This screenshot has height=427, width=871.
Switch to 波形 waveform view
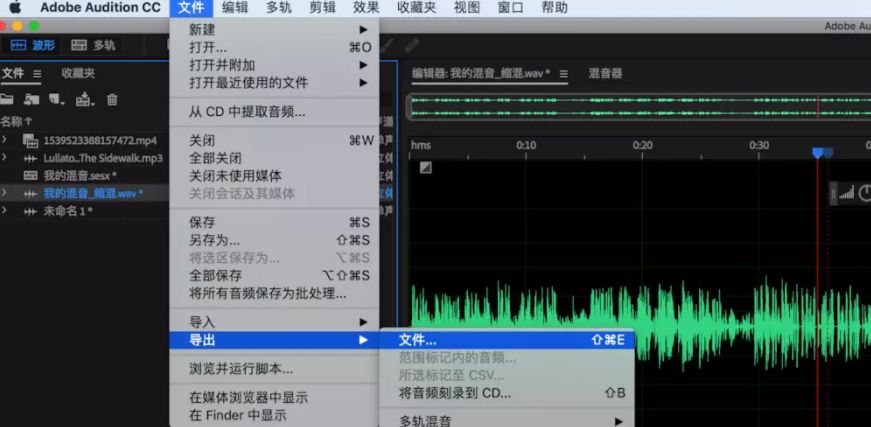pos(33,46)
